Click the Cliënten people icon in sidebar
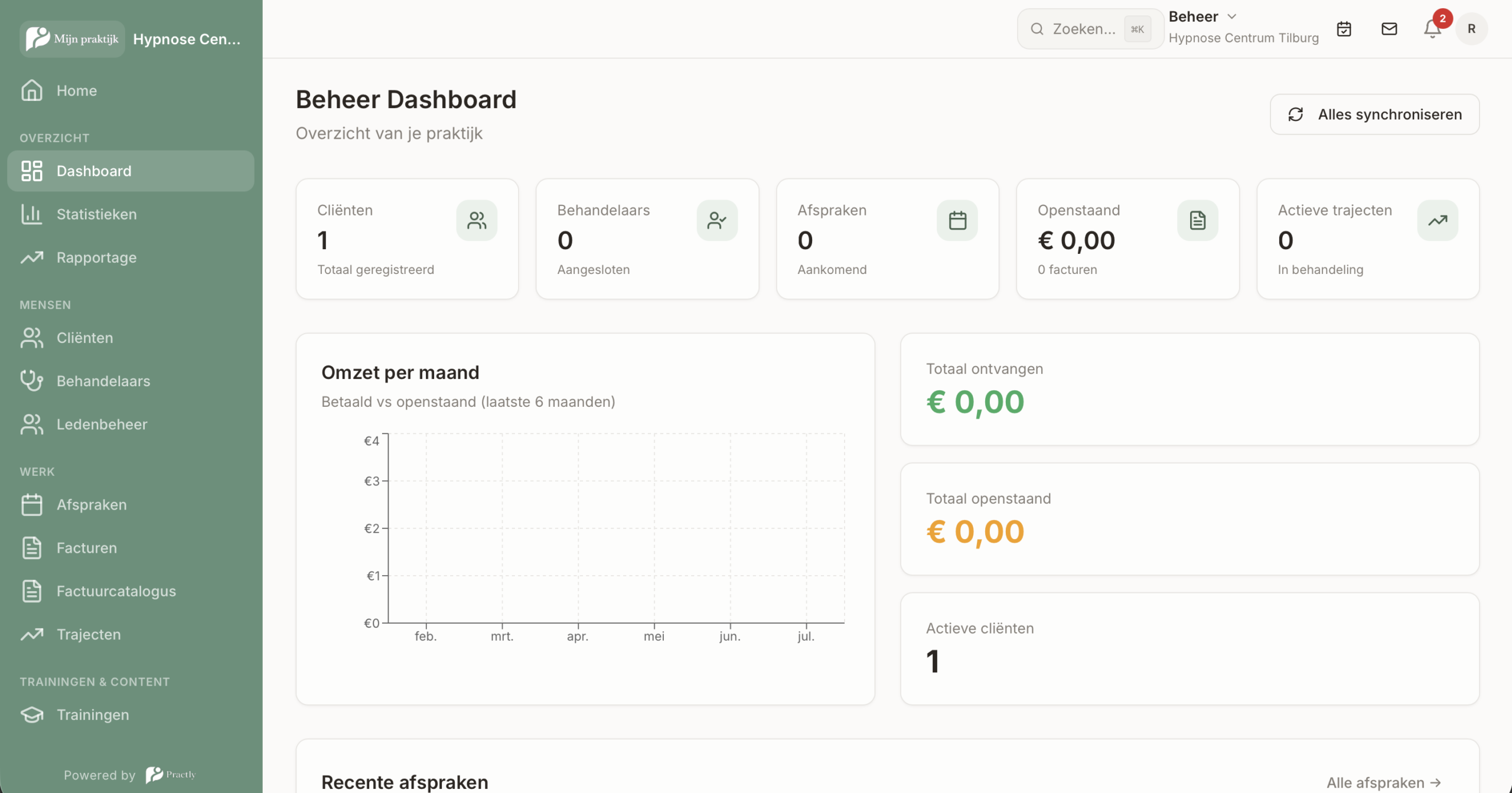 (32, 338)
